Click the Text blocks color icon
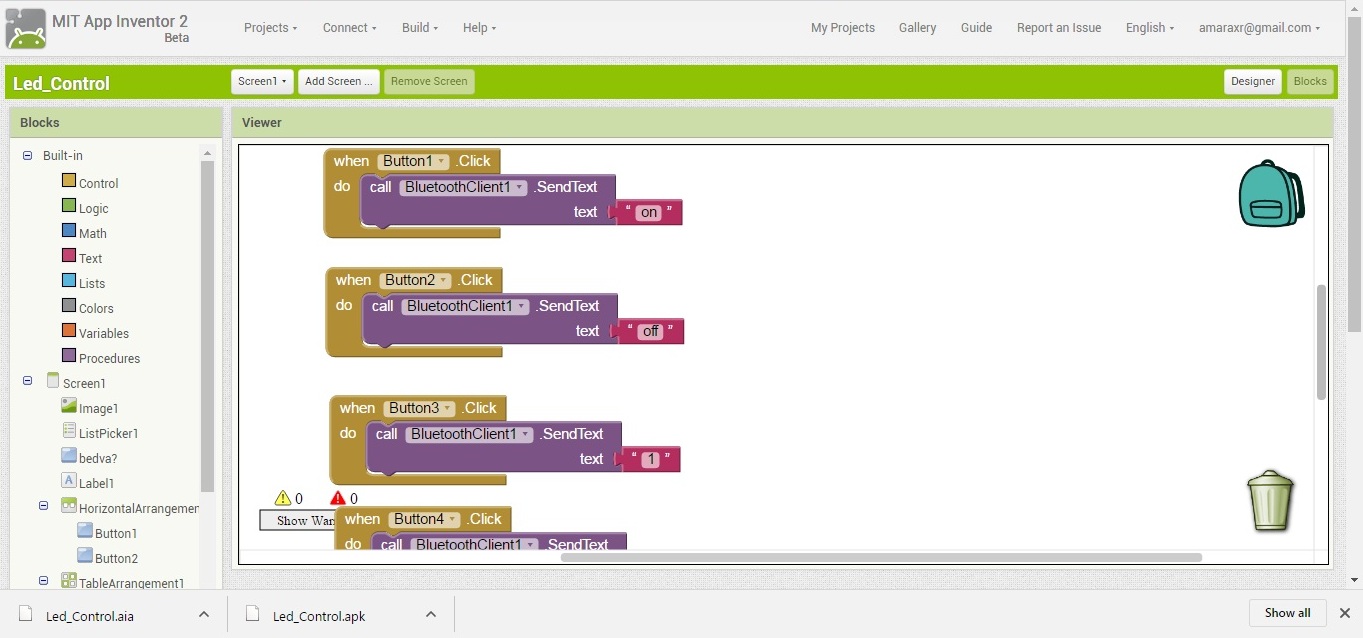The height and width of the screenshot is (638, 1363). click(x=69, y=256)
